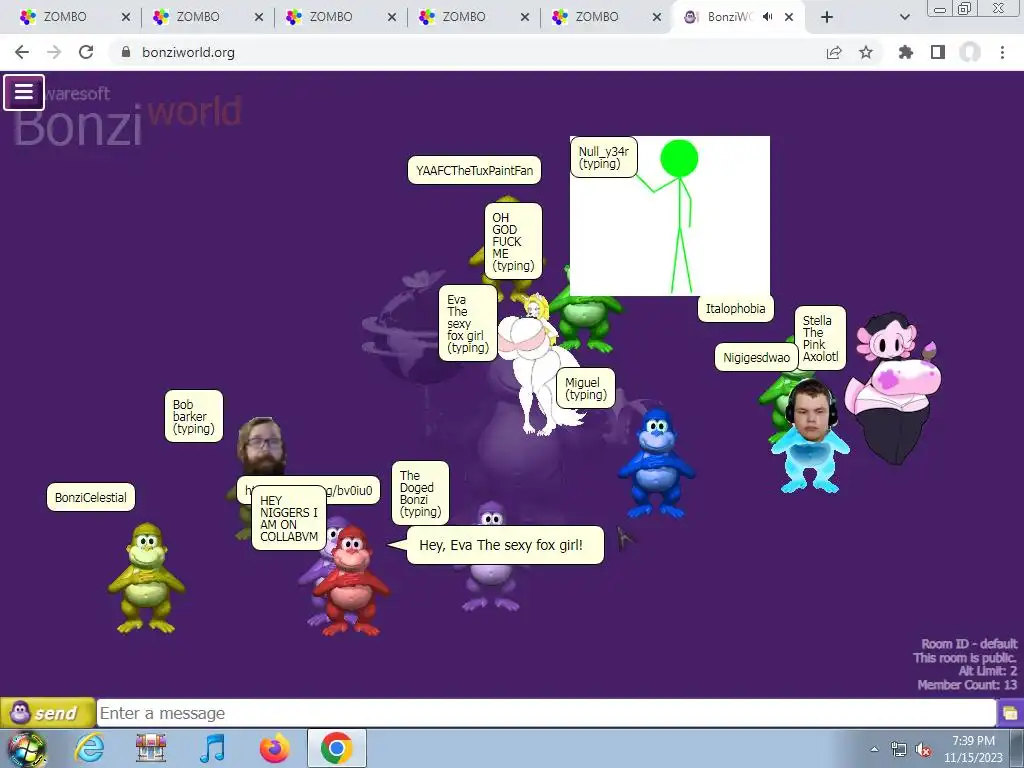
Task: Click The Doged Bonzi name tag
Action: (x=420, y=493)
